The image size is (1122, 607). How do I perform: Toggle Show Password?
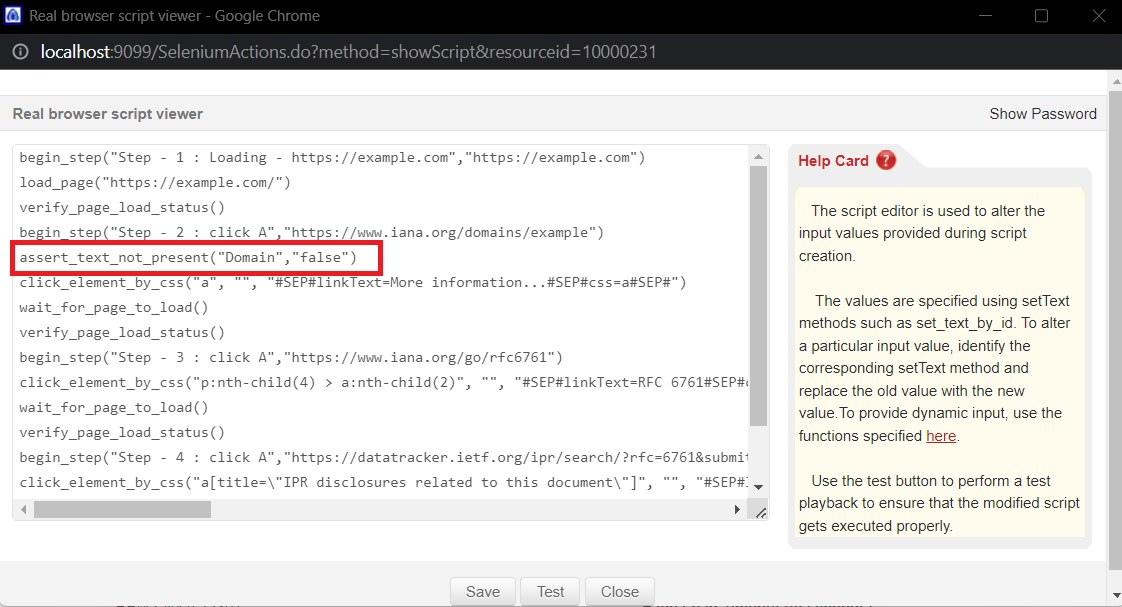(x=1043, y=114)
